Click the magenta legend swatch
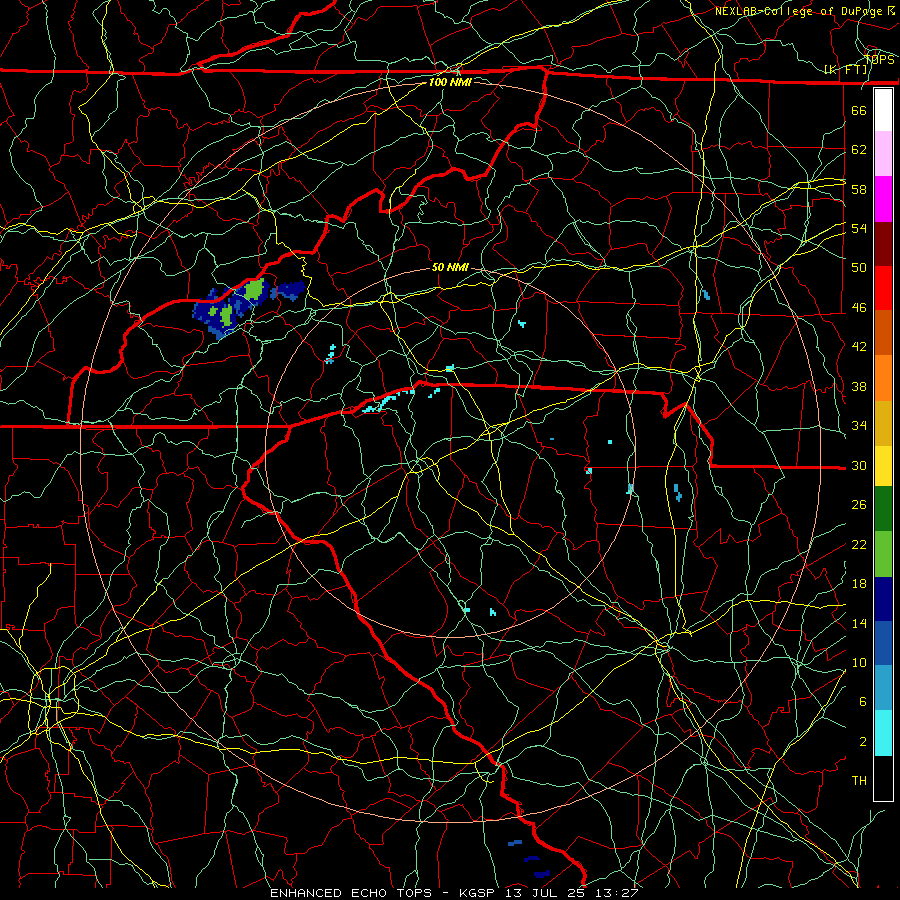 pos(883,199)
